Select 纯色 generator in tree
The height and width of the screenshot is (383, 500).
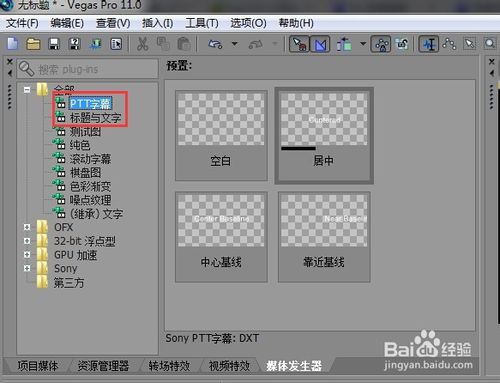tap(80, 145)
